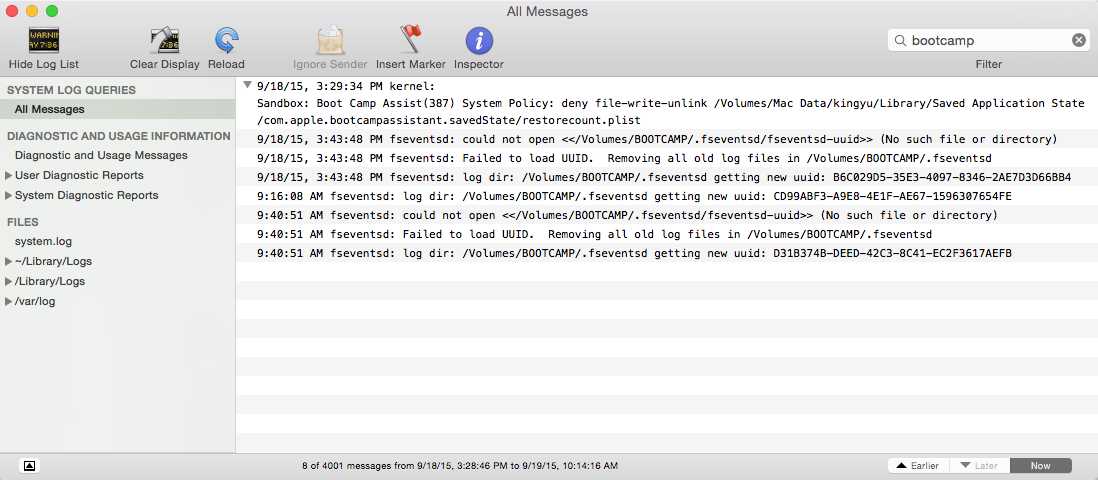Collapse the kernel message disclosure triangle
This screenshot has width=1098, height=480.
pyautogui.click(x=247, y=85)
